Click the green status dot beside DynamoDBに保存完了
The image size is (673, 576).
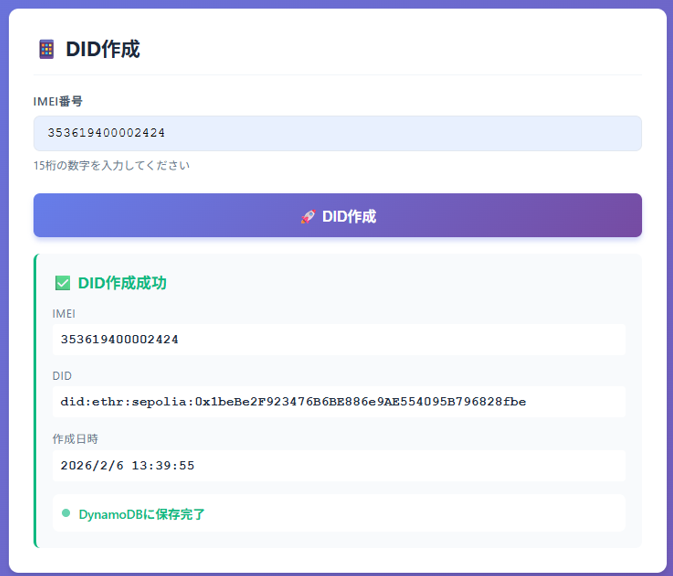(x=66, y=513)
